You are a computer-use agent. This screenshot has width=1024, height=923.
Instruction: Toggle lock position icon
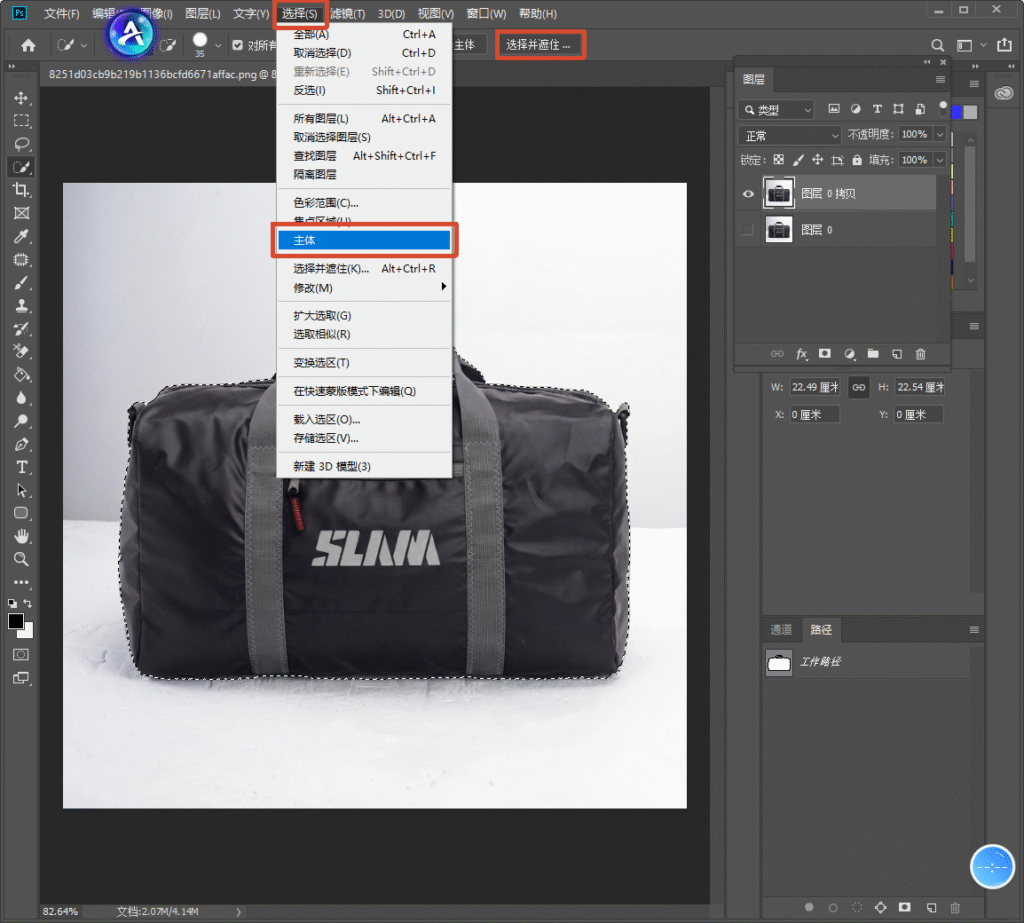click(817, 160)
